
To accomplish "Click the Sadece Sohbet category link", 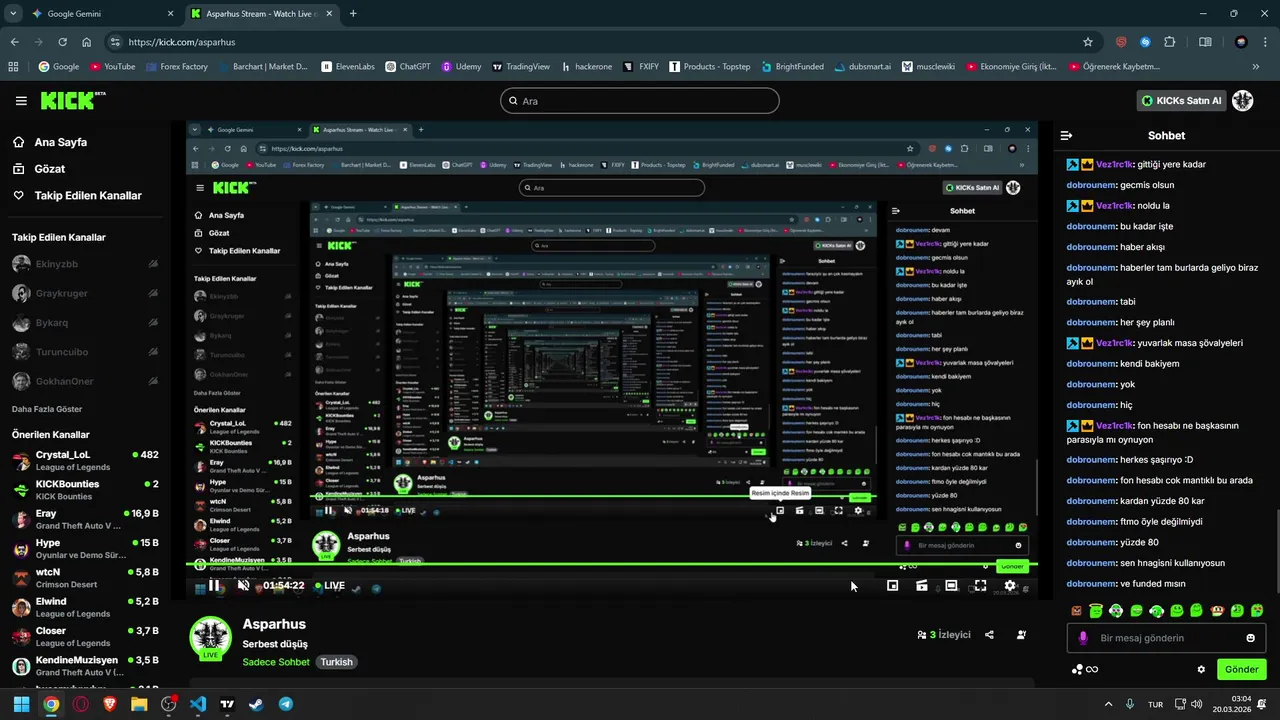I will tap(276, 662).
